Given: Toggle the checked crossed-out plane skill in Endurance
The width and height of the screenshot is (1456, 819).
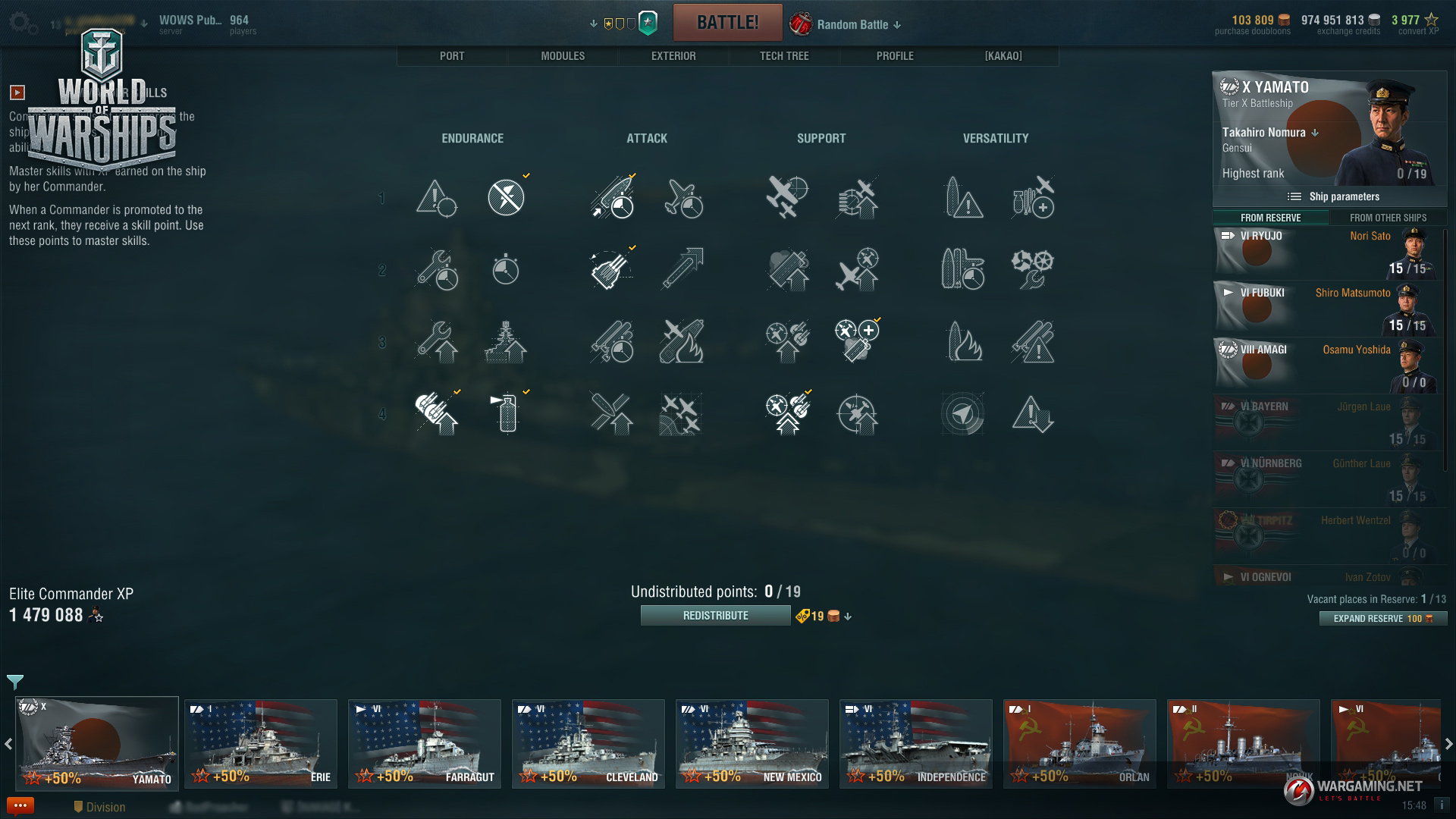Looking at the screenshot, I should (x=506, y=197).
